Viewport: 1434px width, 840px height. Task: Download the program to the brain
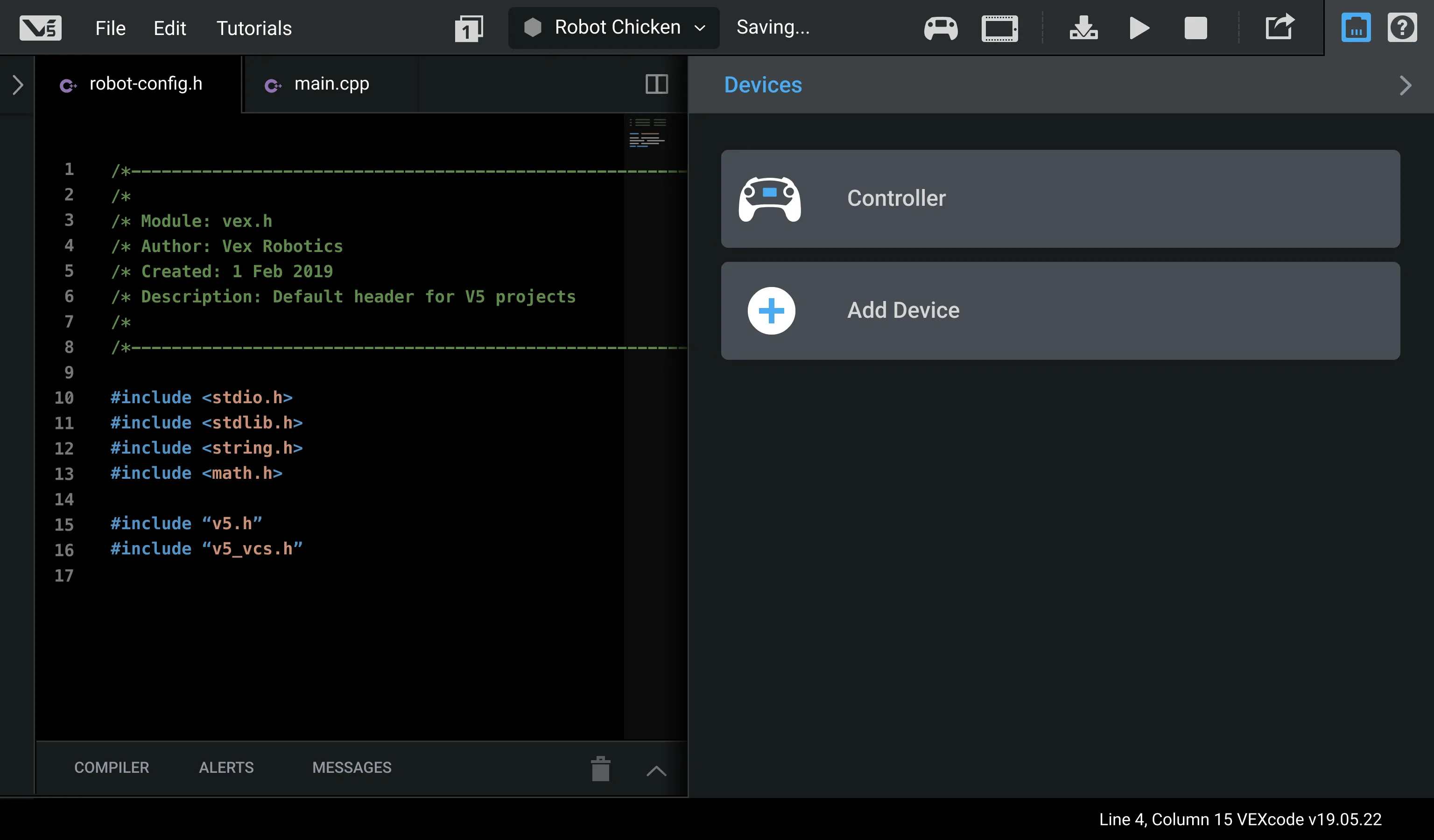pyautogui.click(x=1083, y=28)
